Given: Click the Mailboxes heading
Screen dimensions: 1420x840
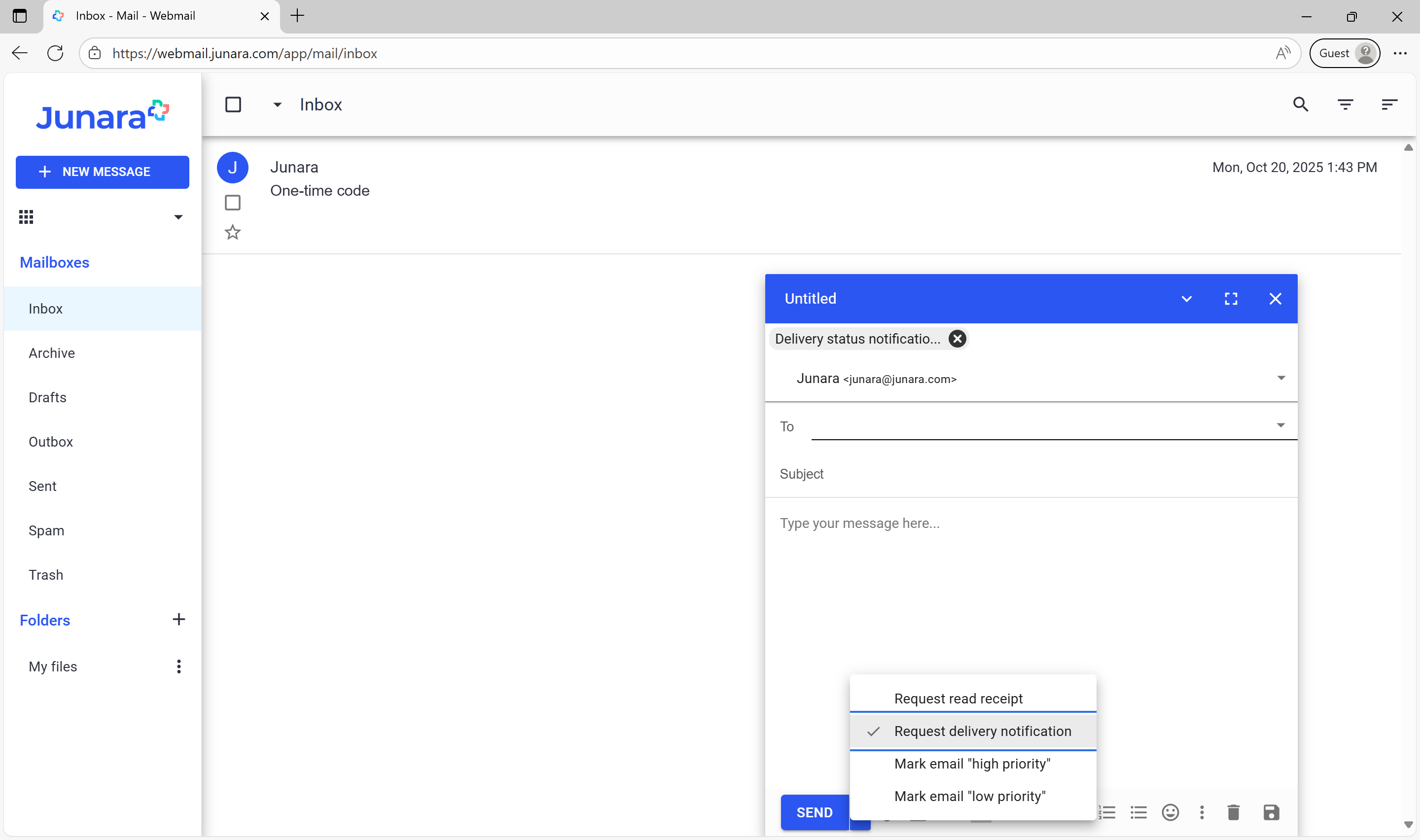Looking at the screenshot, I should [54, 262].
